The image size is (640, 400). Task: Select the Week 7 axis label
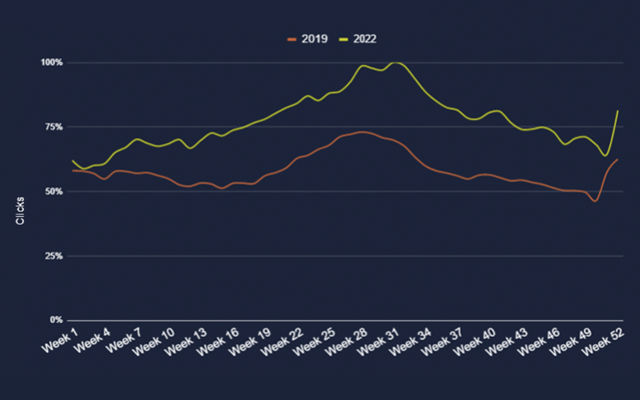[124, 341]
